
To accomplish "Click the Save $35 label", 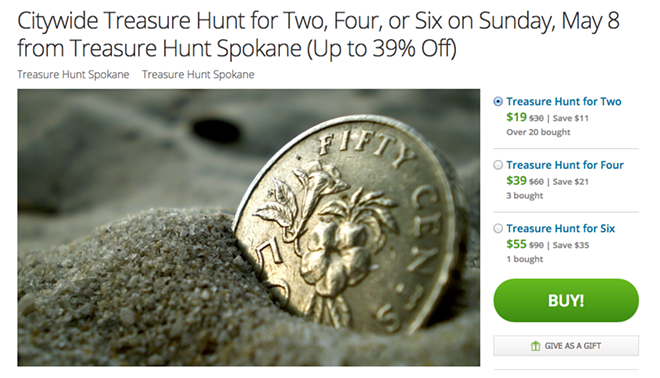I will pyautogui.click(x=571, y=245).
